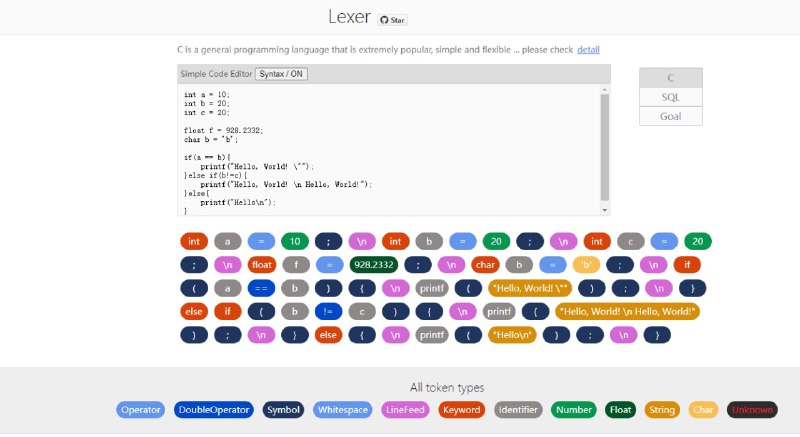
Task: Toggle the Syntax / ON button
Action: [281, 74]
